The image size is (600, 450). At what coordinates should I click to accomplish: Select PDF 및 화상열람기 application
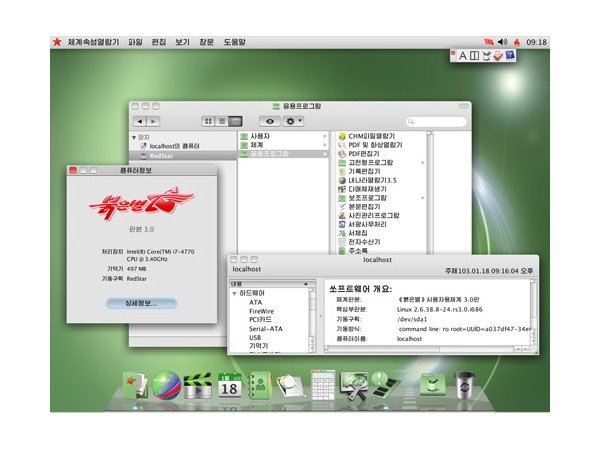tap(375, 145)
